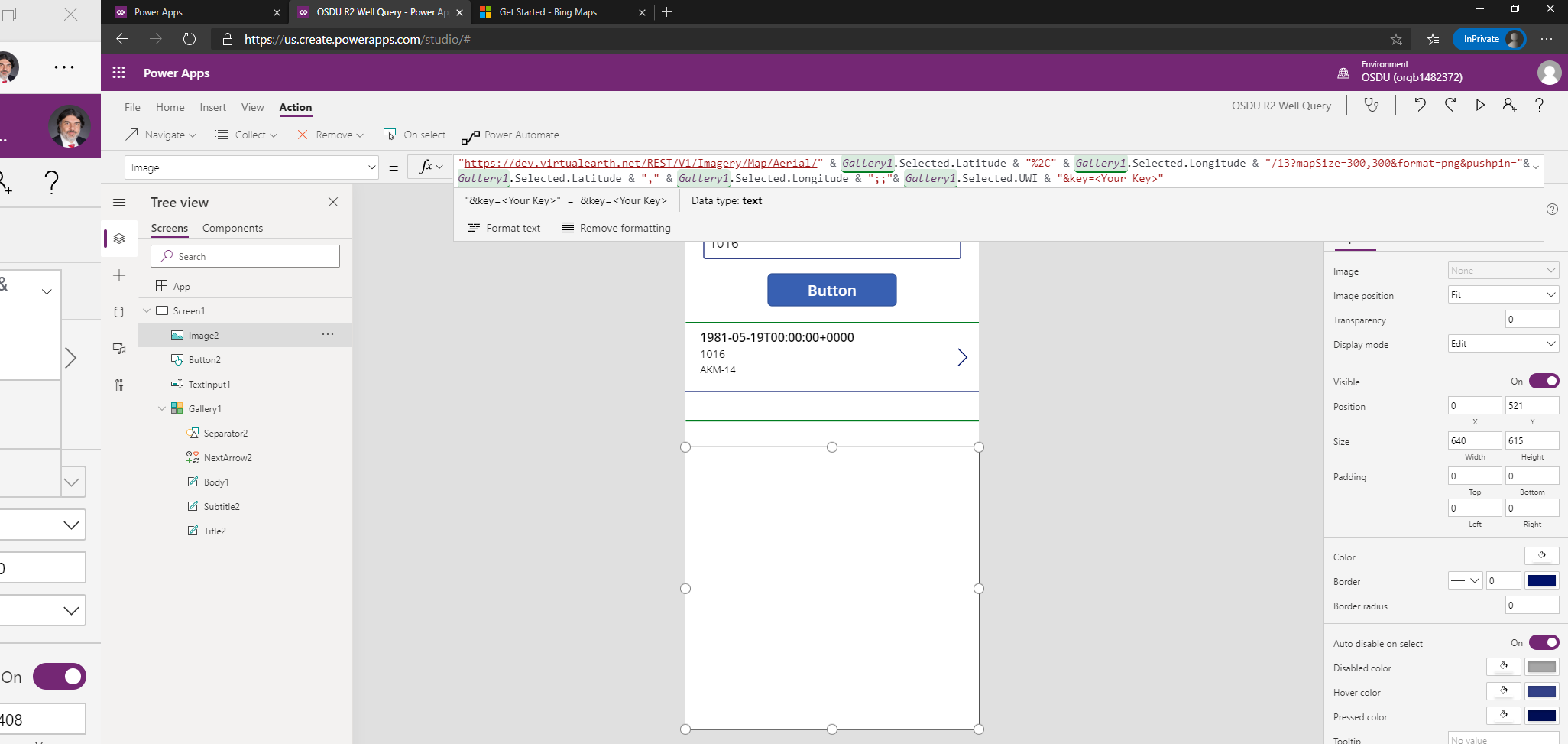
Task: Open the Insert ribbon tab
Action: point(212,107)
